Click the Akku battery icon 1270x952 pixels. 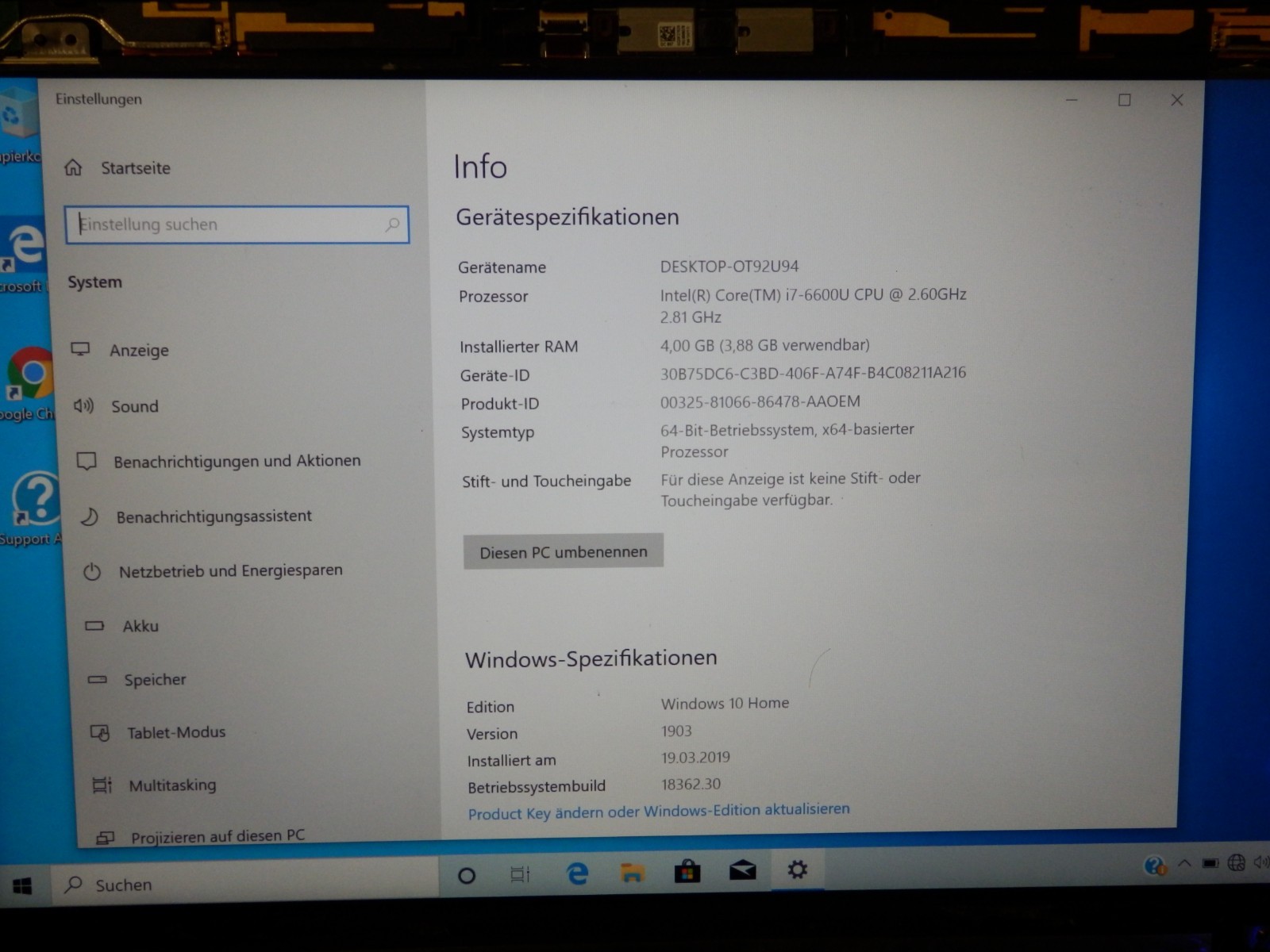[94, 626]
